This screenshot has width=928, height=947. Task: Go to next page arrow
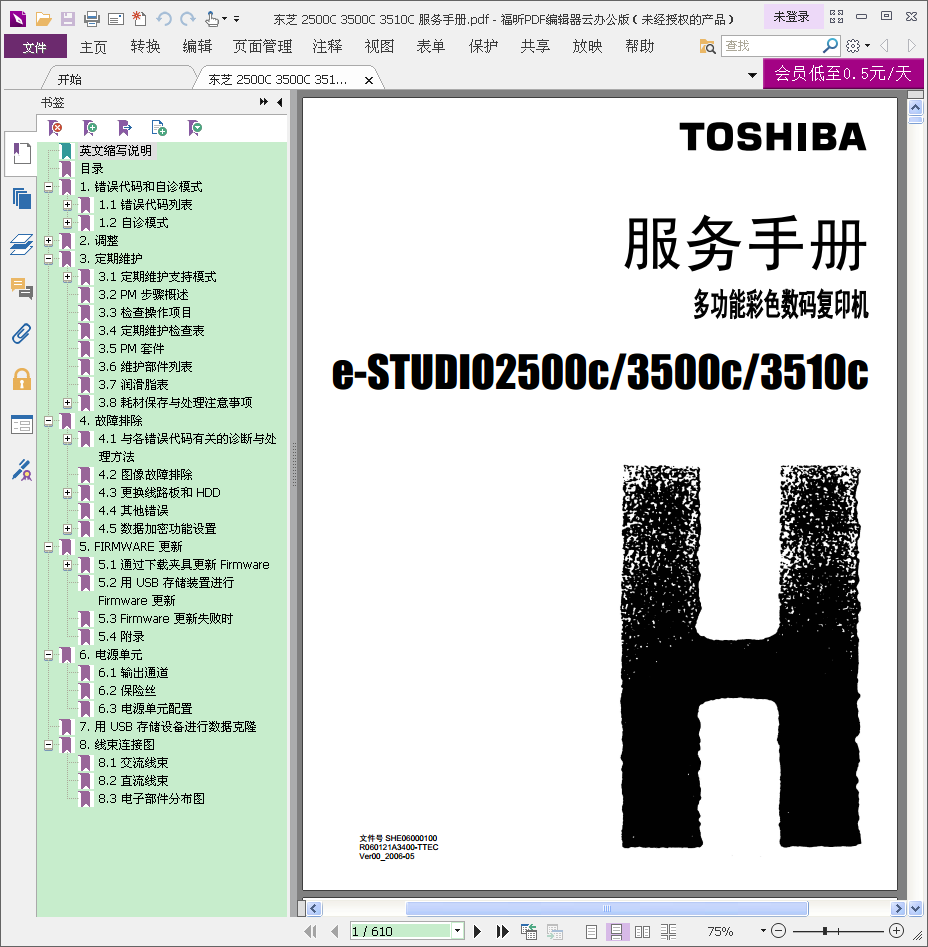[478, 931]
